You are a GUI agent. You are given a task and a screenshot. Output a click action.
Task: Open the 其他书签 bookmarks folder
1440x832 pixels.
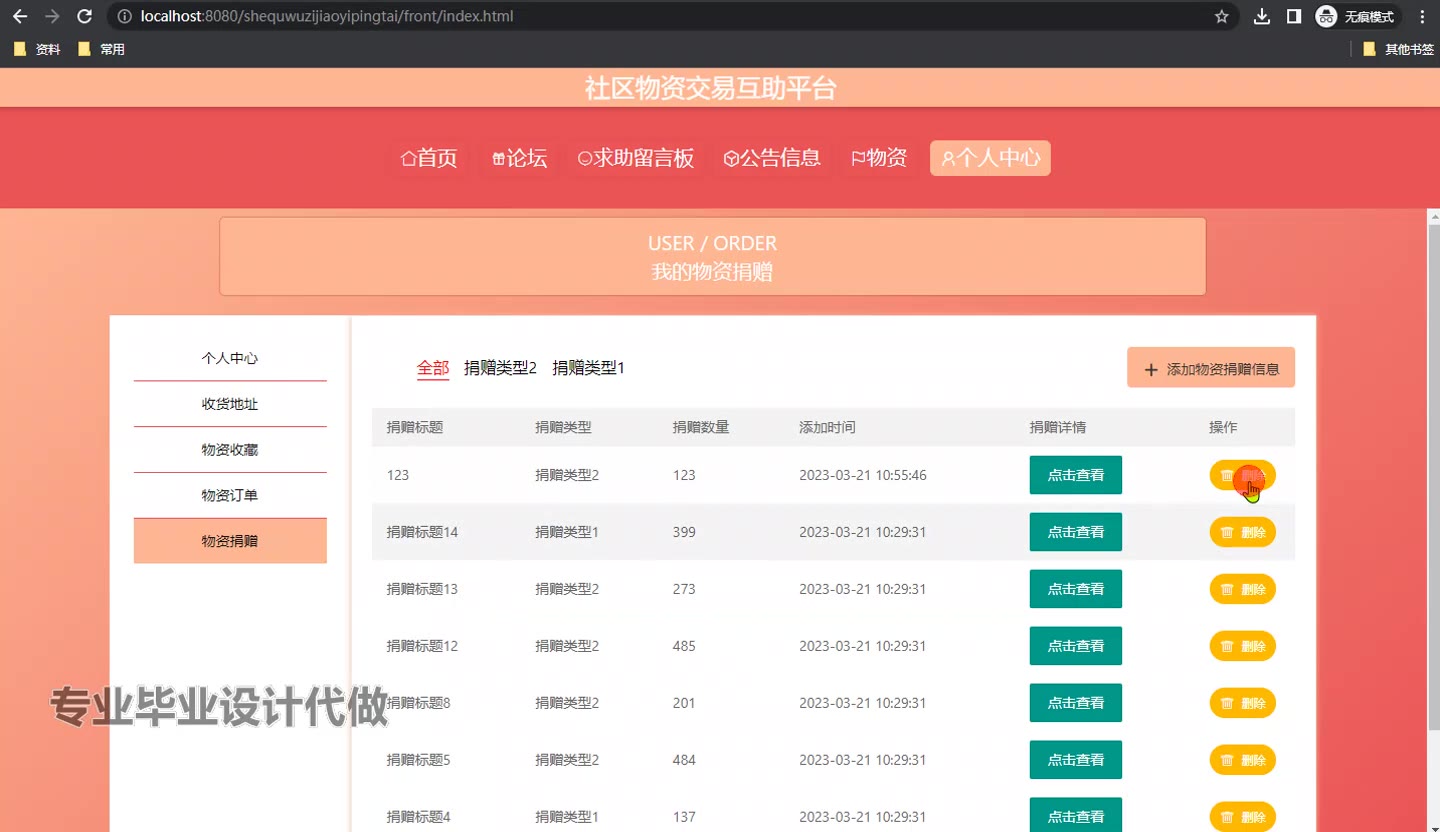(1398, 49)
